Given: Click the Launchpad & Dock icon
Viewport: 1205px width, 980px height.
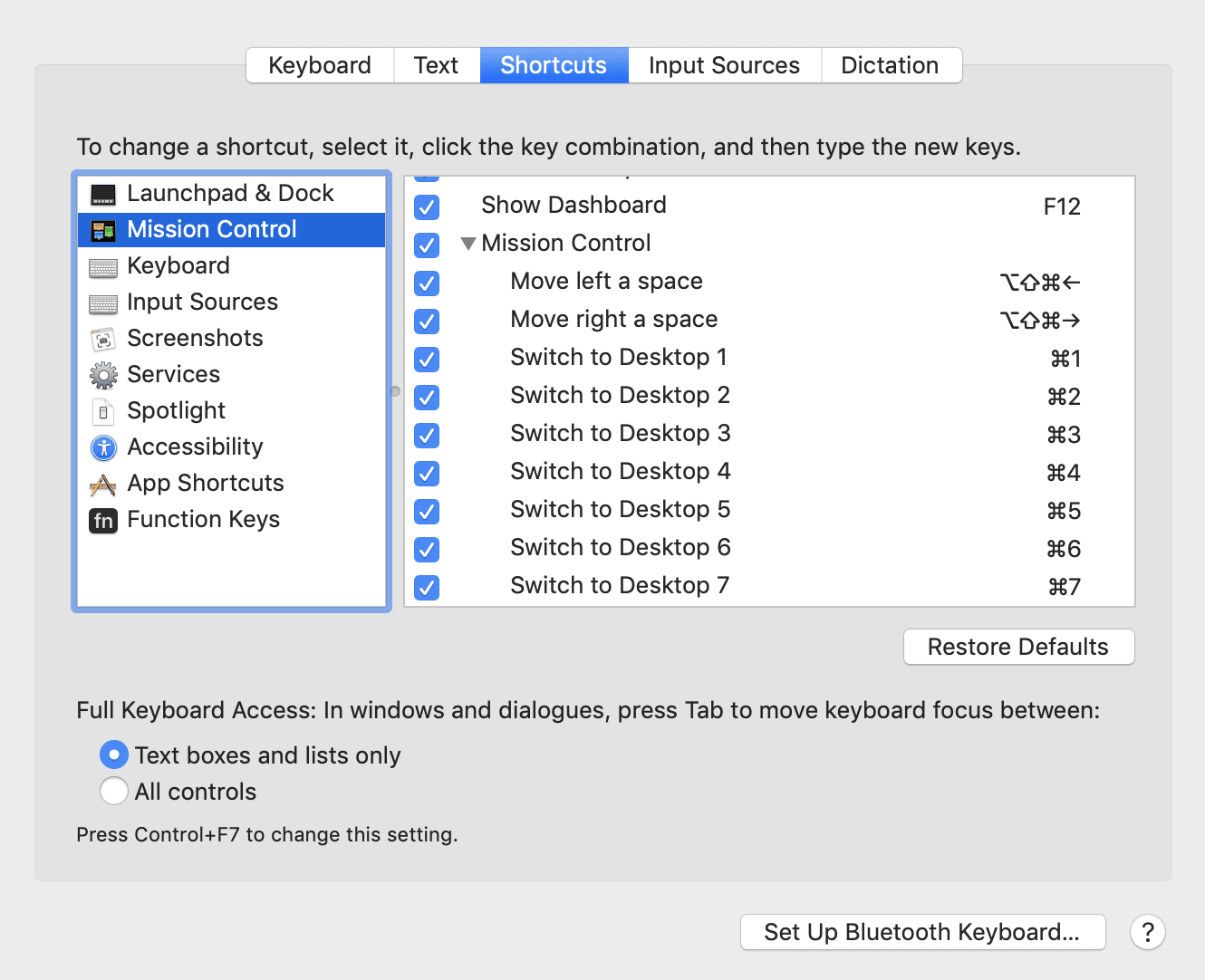Looking at the screenshot, I should click(x=103, y=194).
